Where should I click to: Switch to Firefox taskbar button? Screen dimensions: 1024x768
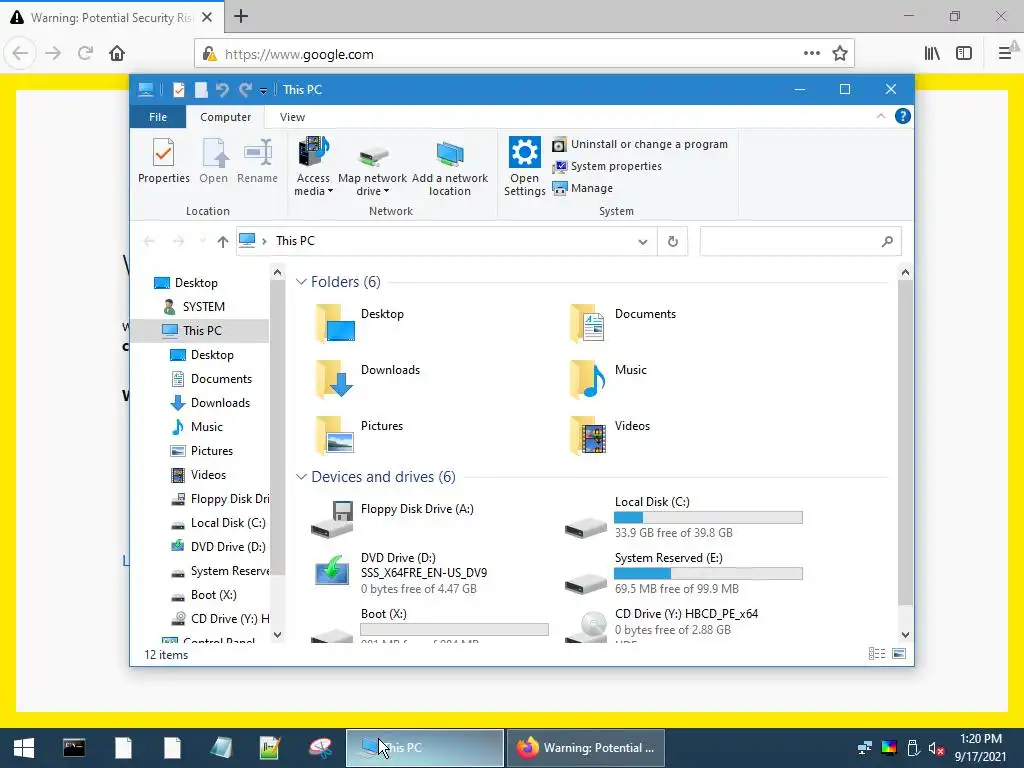(585, 748)
